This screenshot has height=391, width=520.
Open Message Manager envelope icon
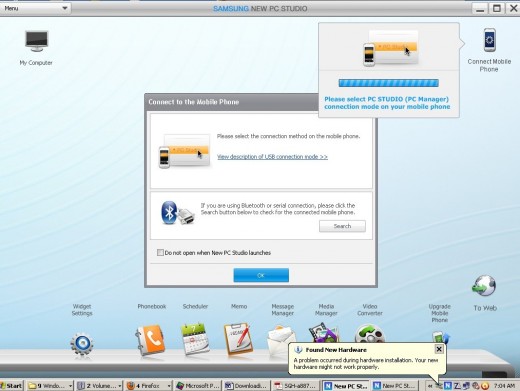click(x=281, y=341)
